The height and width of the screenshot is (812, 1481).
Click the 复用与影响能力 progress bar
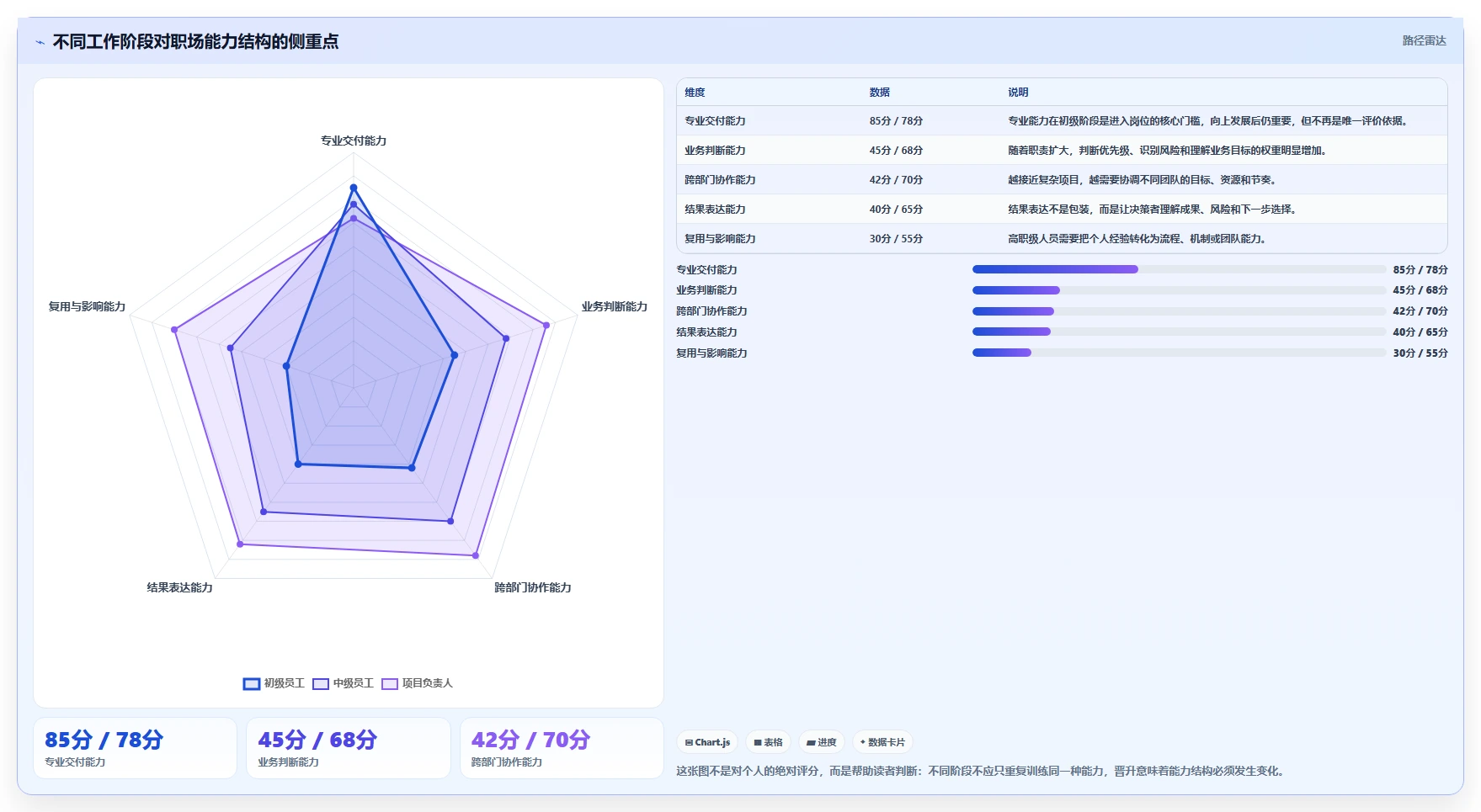coord(1179,353)
